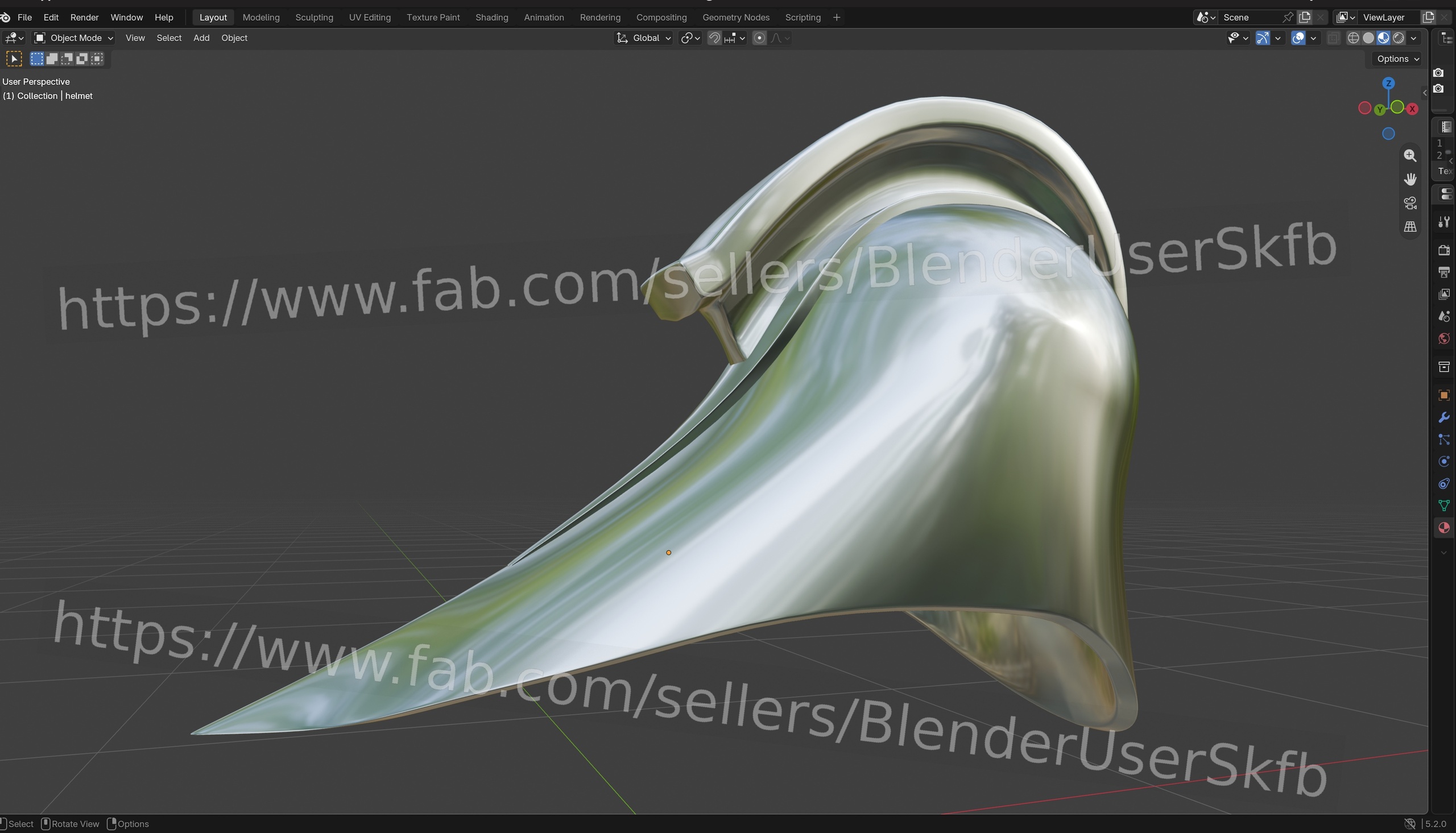
Task: Open the viewport Select menu
Action: [169, 38]
